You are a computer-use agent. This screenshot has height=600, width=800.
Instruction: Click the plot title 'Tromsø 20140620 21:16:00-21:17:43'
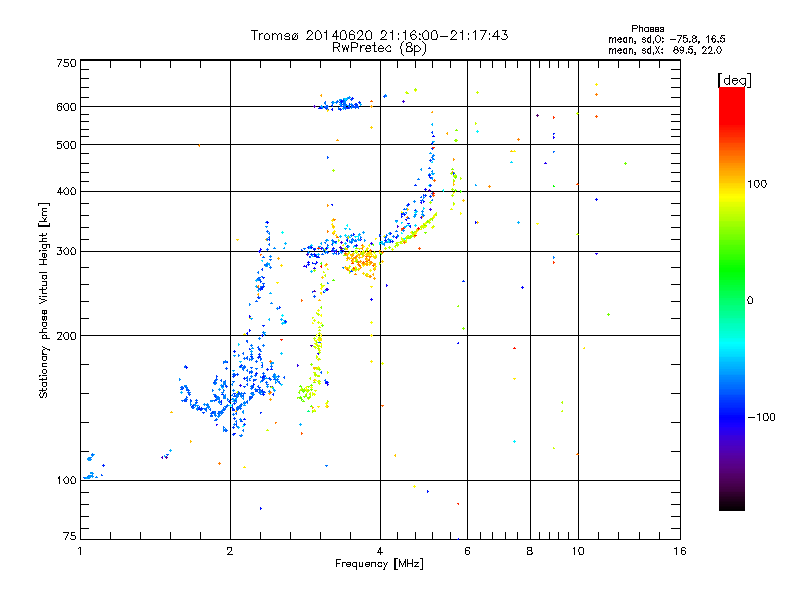click(x=379, y=35)
